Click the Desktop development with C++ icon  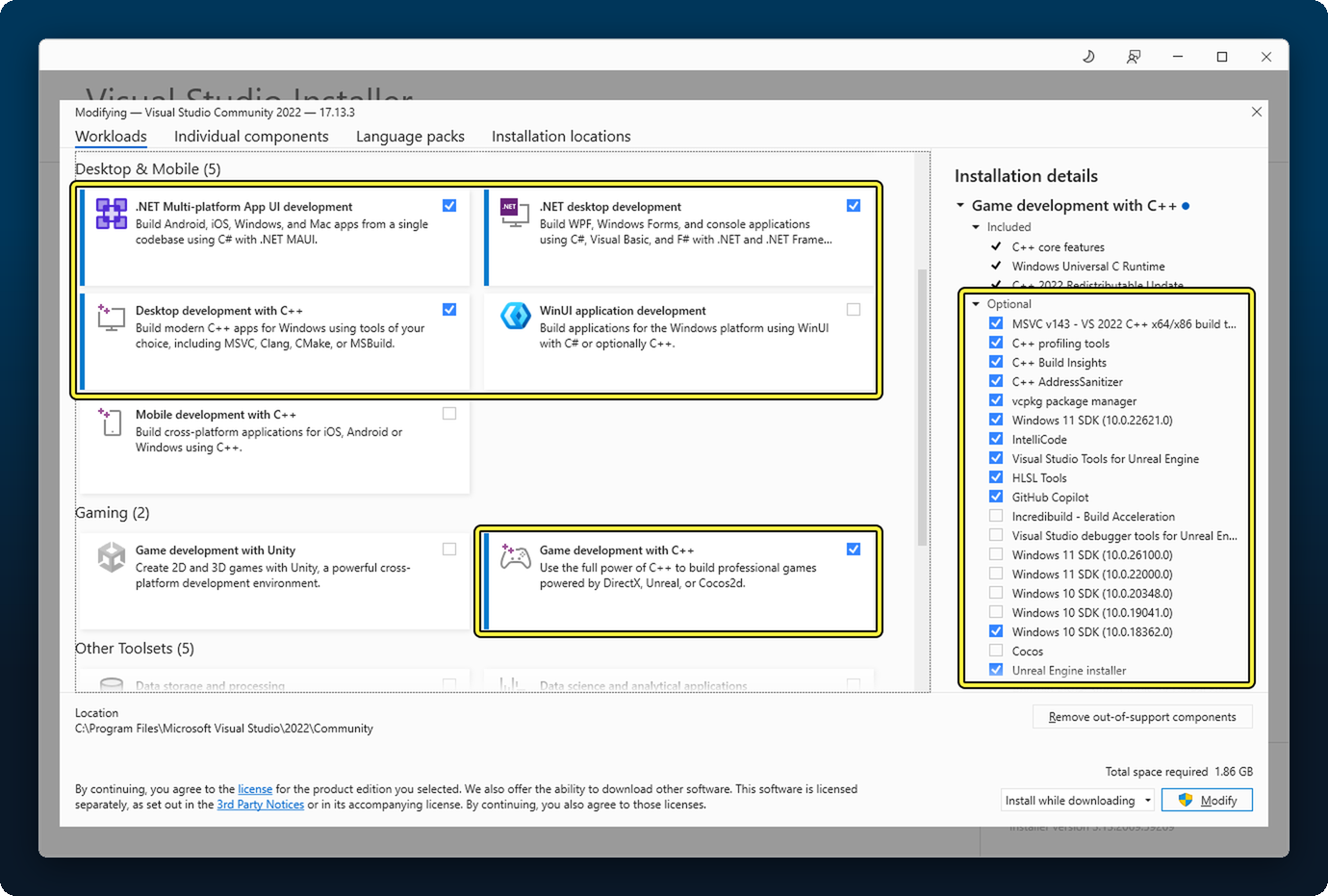click(x=112, y=318)
